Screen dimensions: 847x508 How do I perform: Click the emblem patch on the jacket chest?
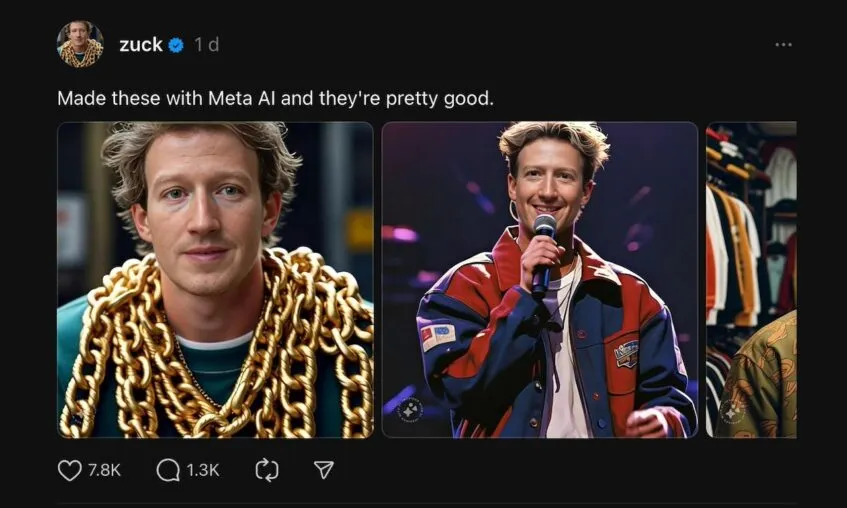(627, 352)
